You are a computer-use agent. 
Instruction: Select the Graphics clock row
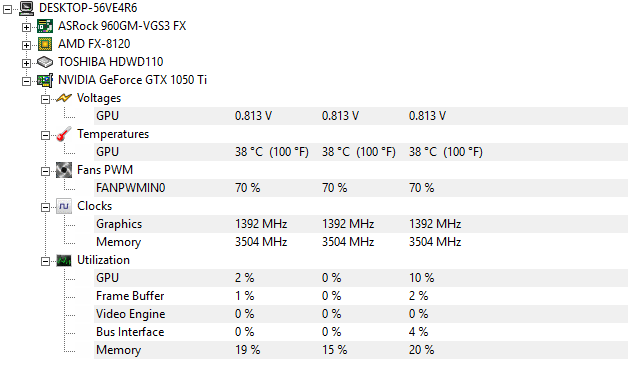(x=361, y=224)
